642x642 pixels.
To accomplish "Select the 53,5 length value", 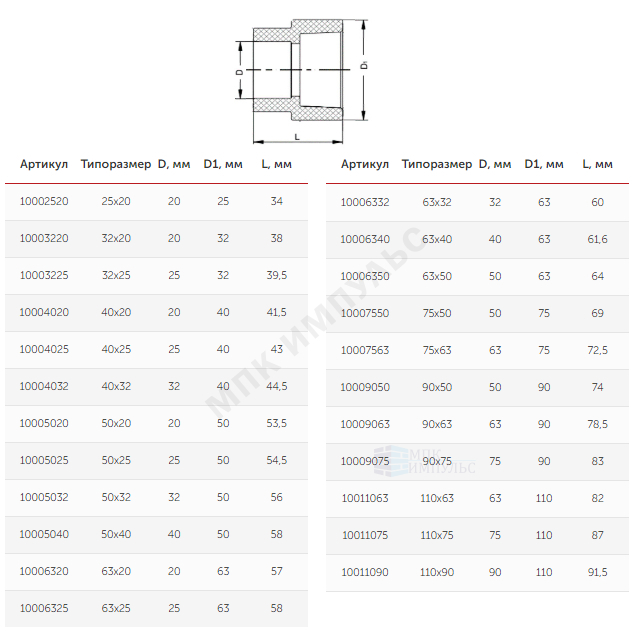I will pyautogui.click(x=277, y=423).
